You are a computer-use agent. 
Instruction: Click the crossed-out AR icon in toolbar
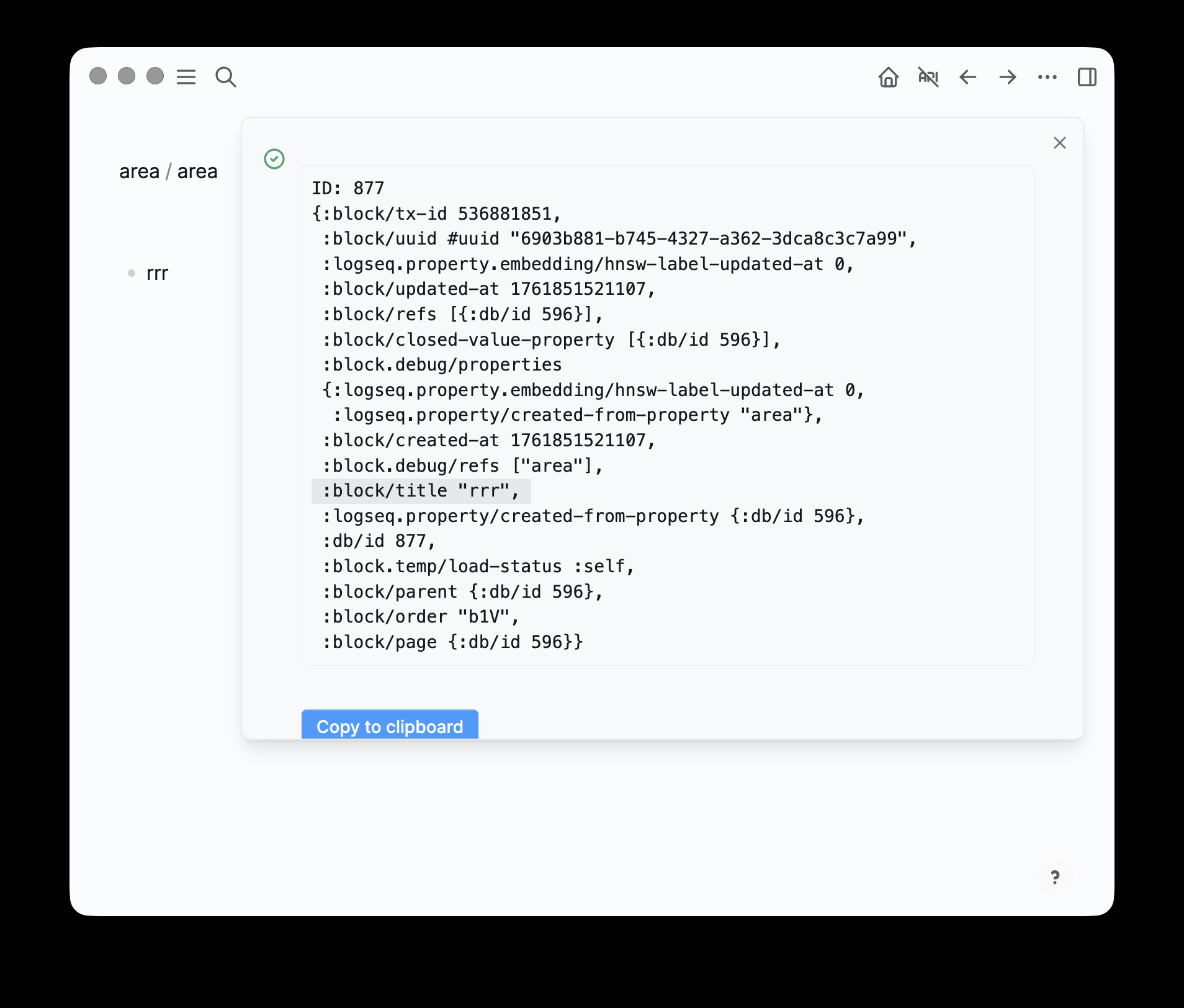pos(928,77)
